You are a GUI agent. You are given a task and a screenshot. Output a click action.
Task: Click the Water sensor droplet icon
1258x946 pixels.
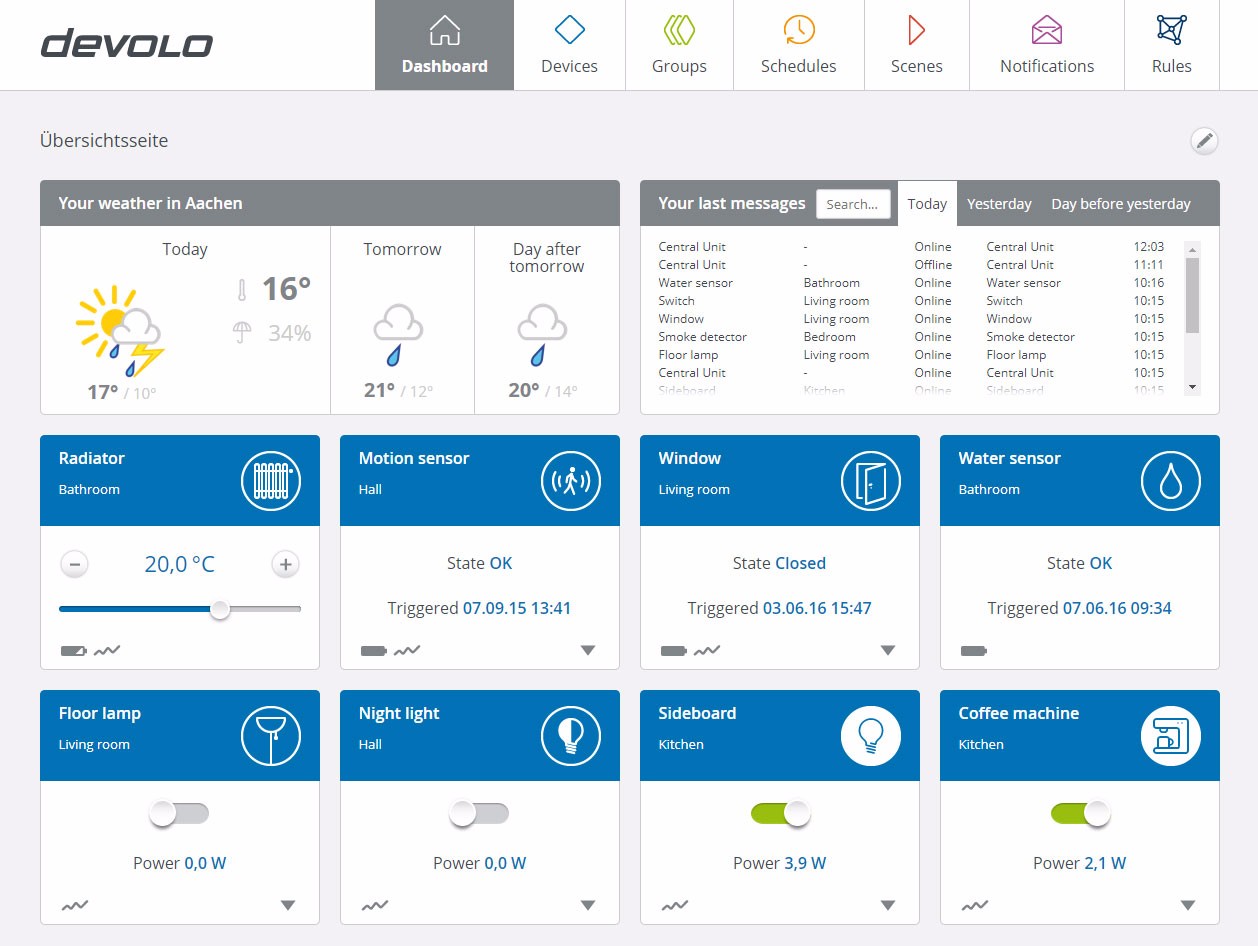pyautogui.click(x=1170, y=481)
